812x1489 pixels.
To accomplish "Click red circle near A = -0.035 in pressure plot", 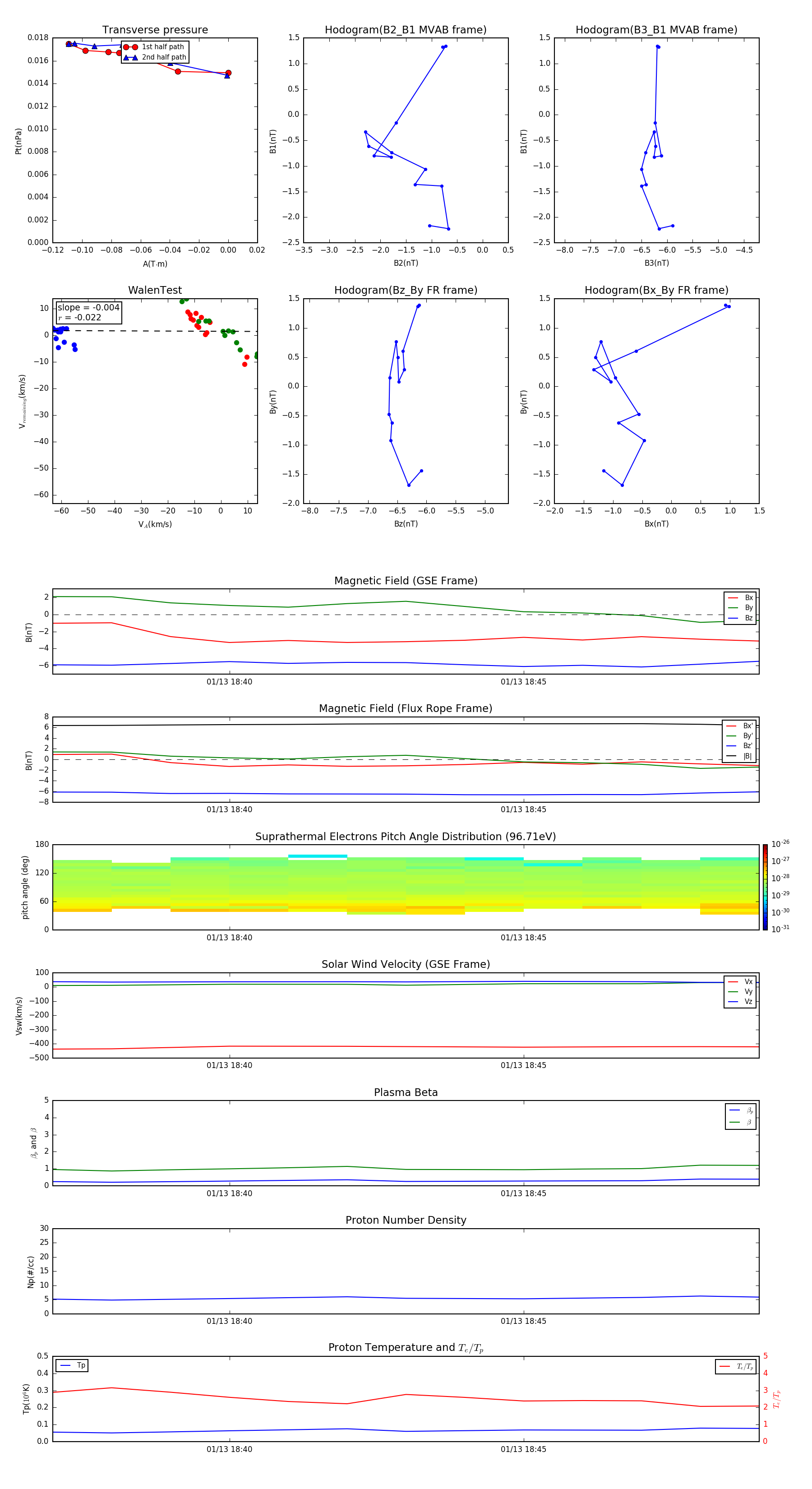I will [177, 72].
